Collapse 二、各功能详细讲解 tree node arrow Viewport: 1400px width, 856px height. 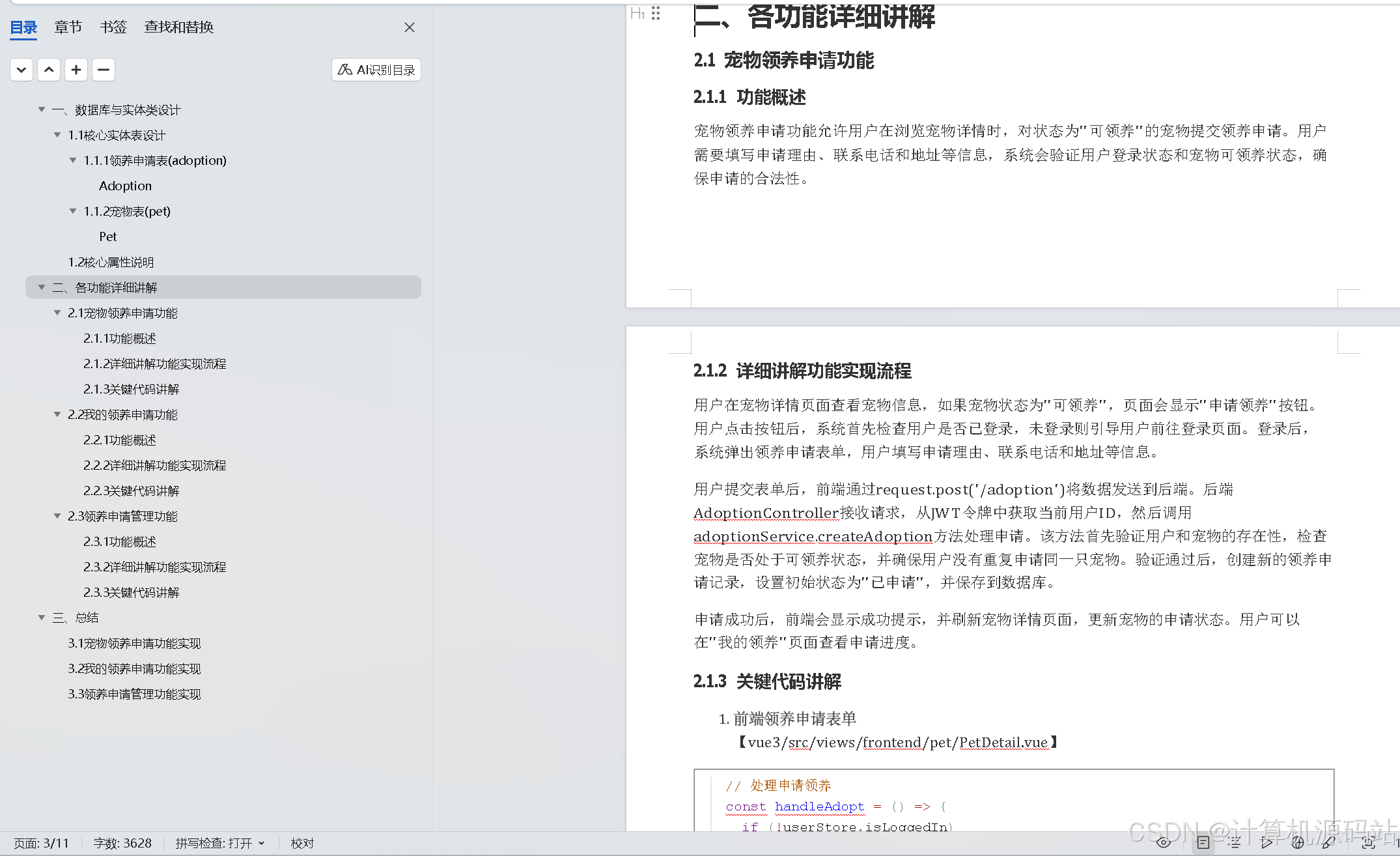(42, 287)
